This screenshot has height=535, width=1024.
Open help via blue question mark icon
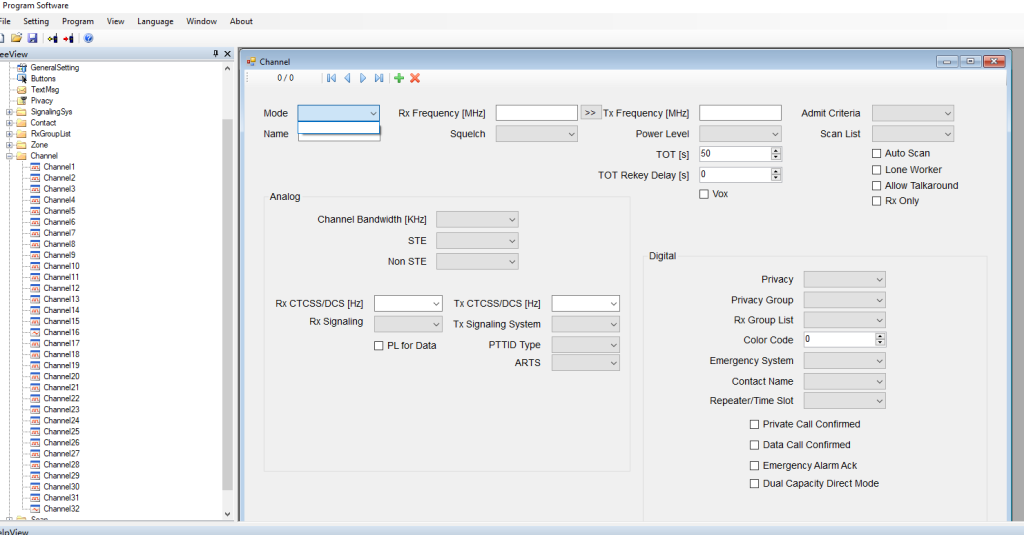(x=89, y=38)
